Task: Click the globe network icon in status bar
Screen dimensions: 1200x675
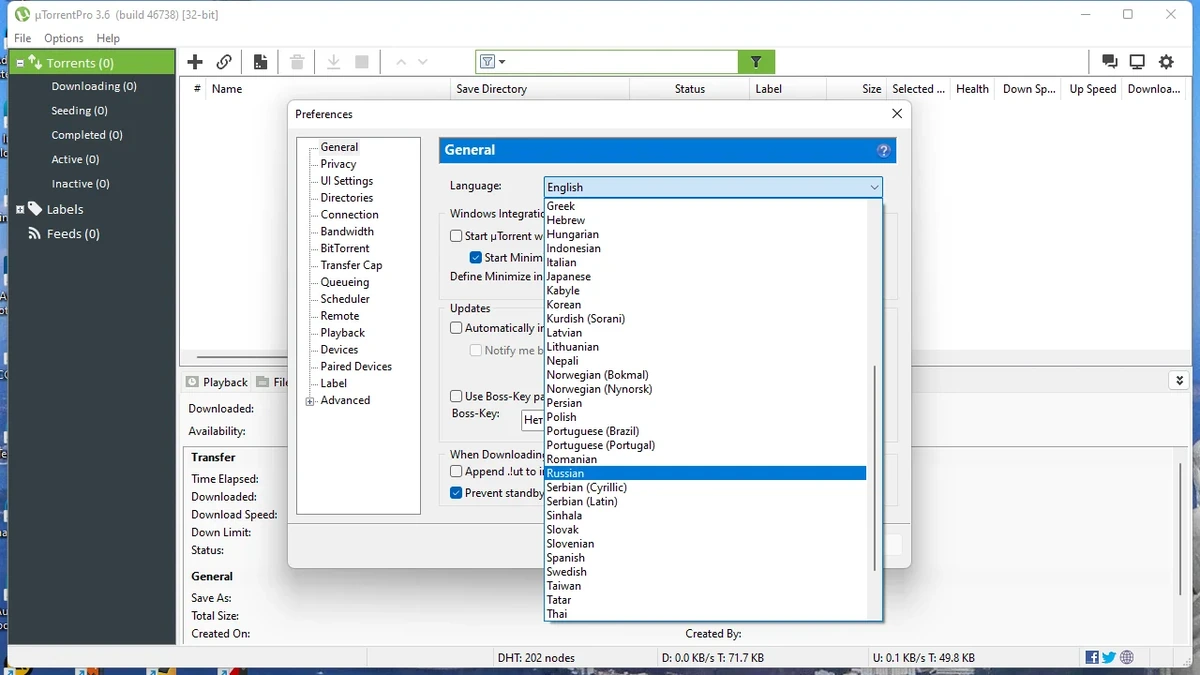Action: coord(1127,657)
